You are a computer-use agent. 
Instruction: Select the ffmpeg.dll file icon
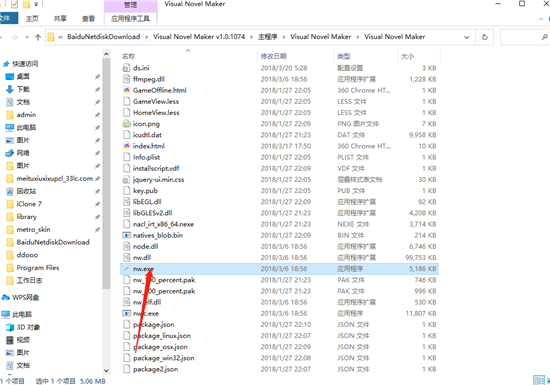pyautogui.click(x=126, y=79)
